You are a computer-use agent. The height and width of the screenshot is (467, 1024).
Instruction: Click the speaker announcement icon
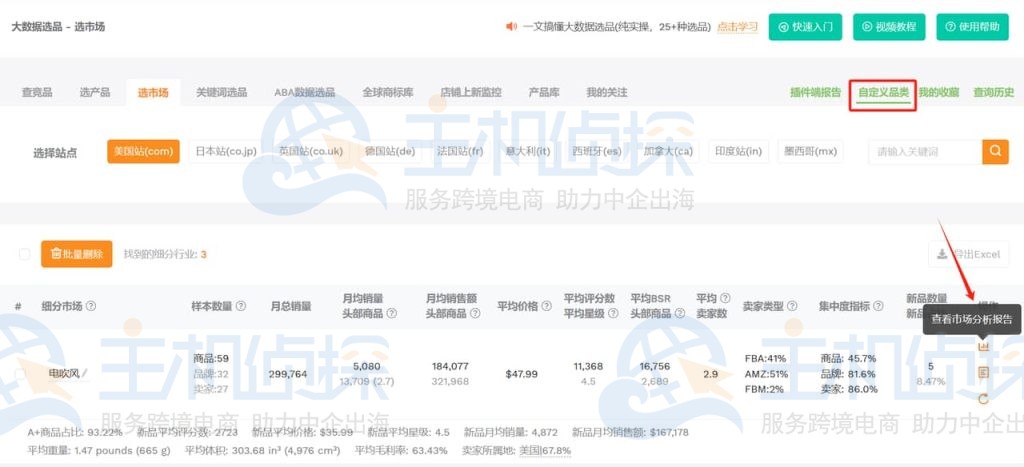(x=511, y=27)
